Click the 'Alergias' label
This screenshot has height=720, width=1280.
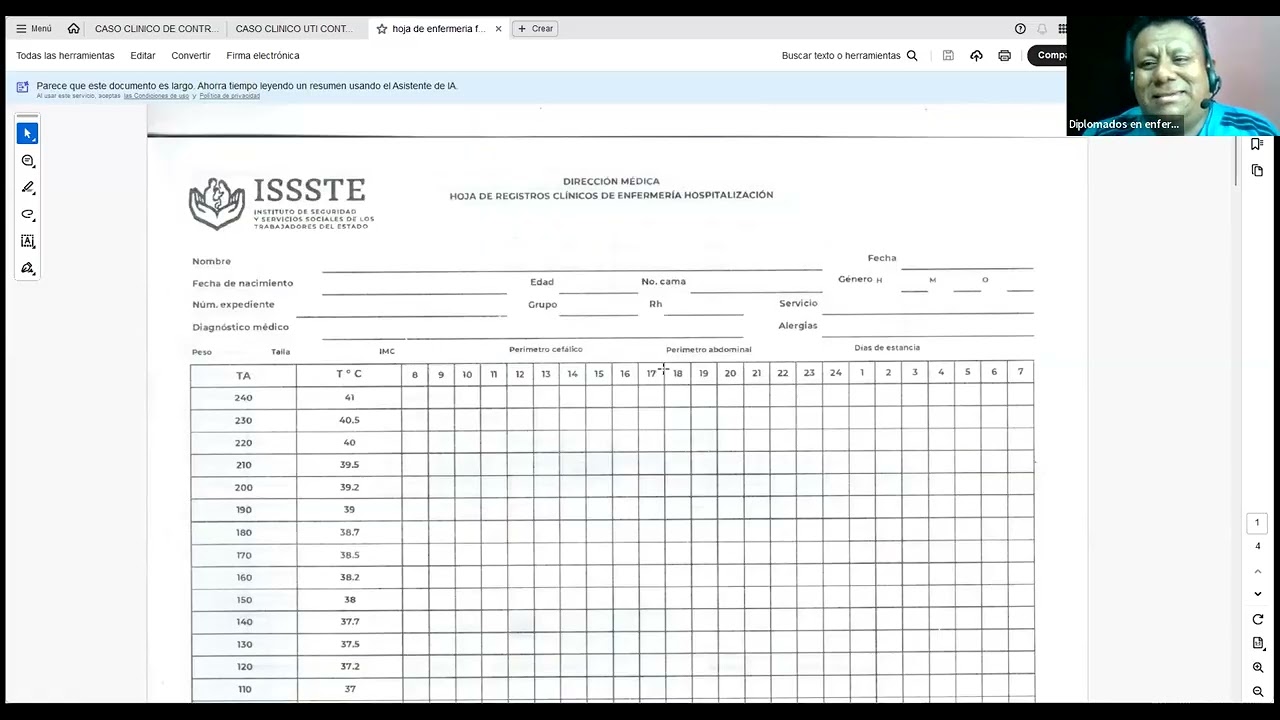[x=797, y=326]
